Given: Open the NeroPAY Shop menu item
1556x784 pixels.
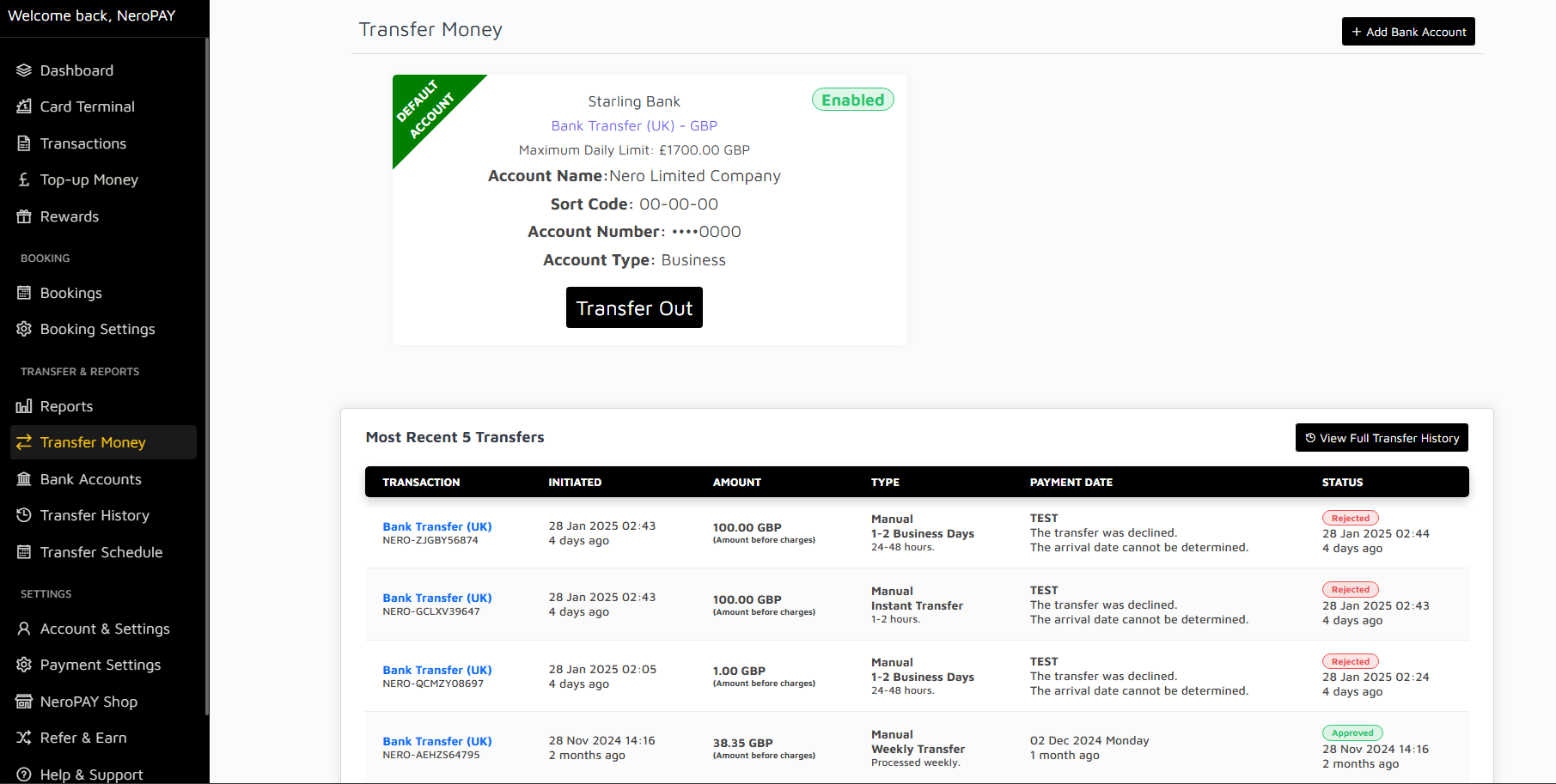Looking at the screenshot, I should tap(88, 702).
